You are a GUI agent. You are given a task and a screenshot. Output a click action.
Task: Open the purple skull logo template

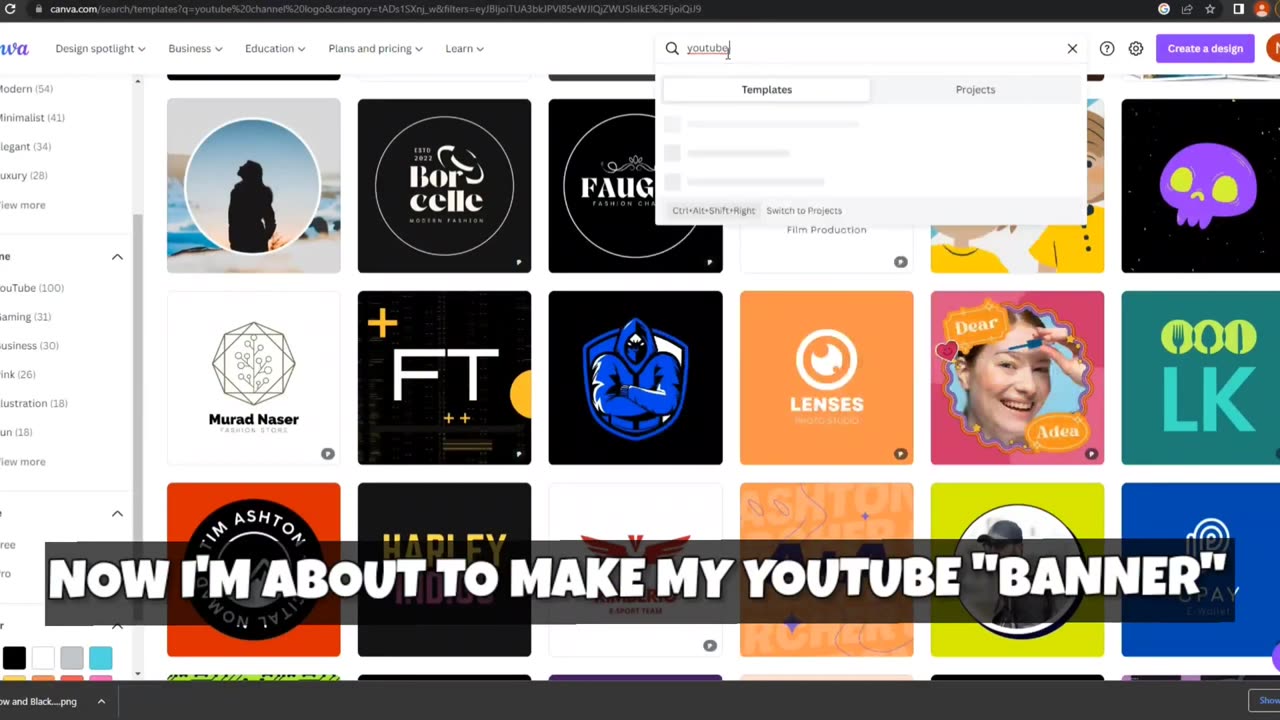pos(1200,186)
